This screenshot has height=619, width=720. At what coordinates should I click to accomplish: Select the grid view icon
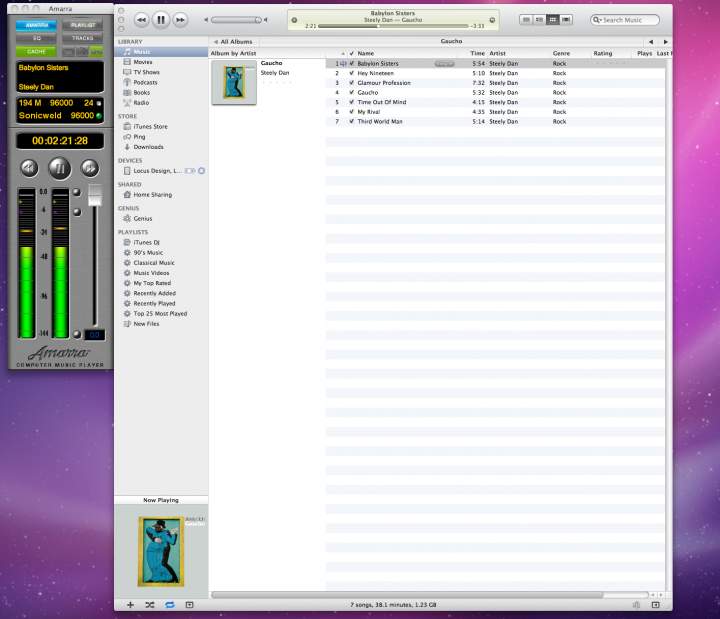553,20
